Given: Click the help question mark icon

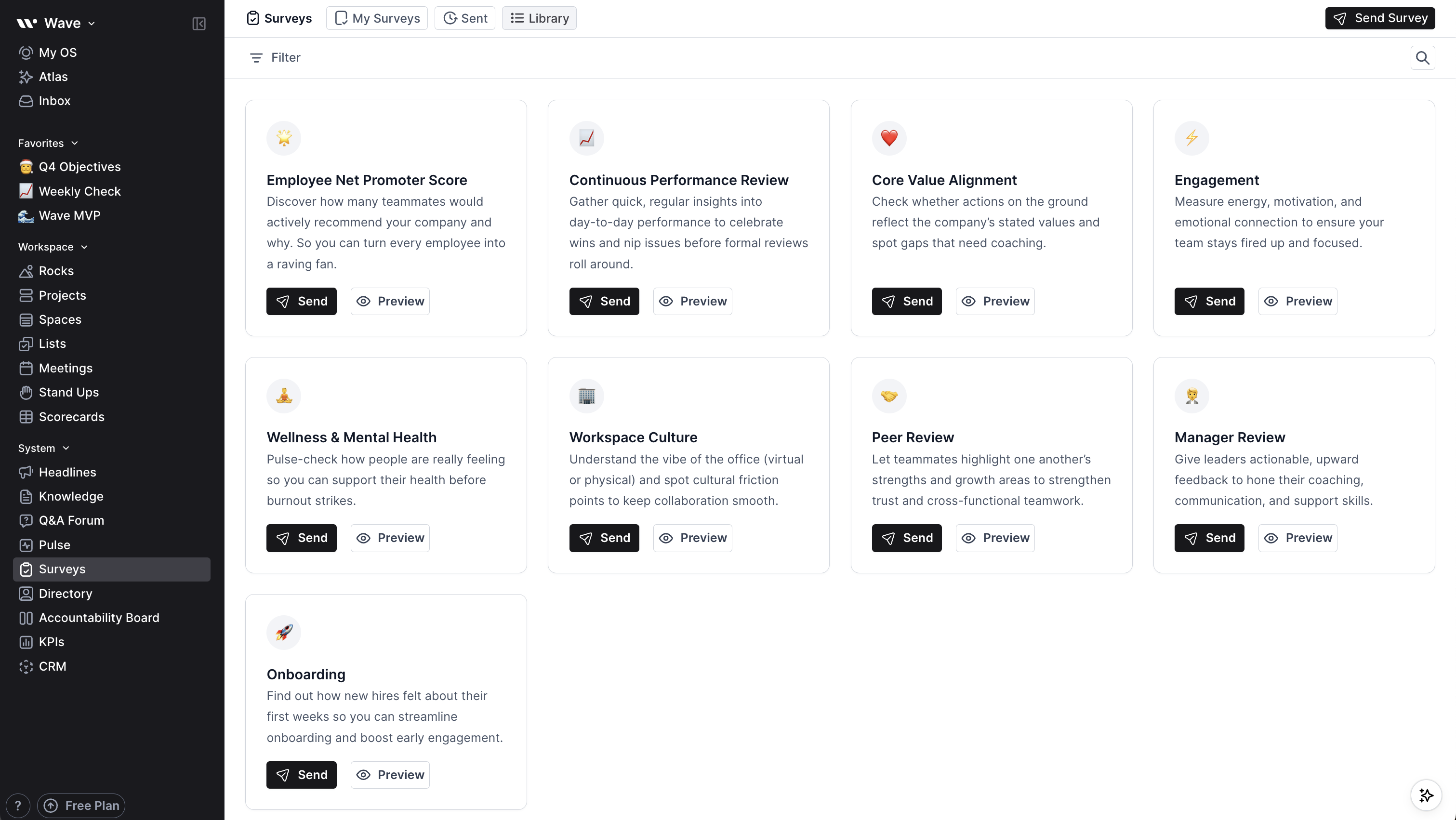Looking at the screenshot, I should click(x=17, y=806).
